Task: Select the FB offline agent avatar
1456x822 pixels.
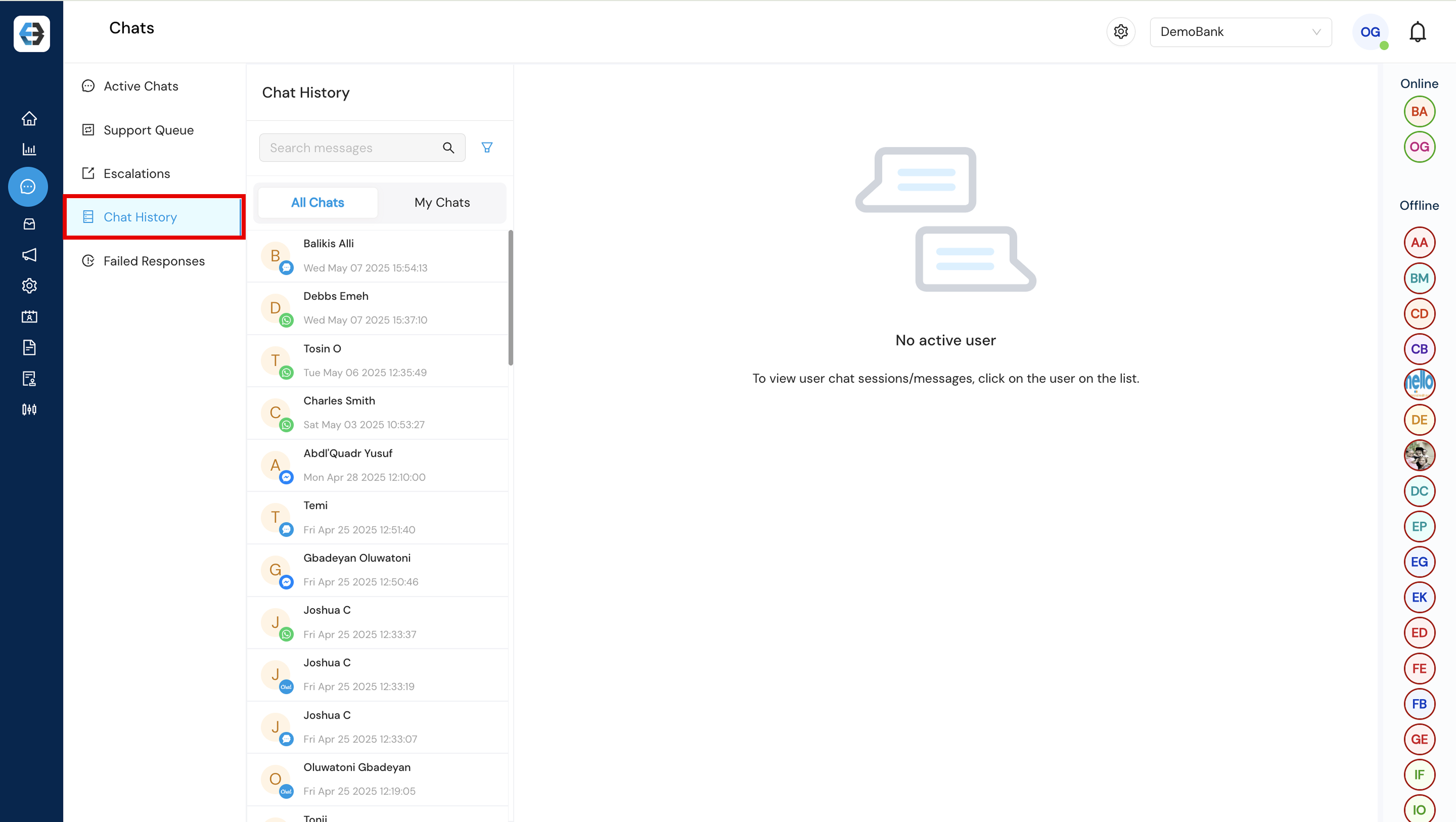Action: 1419,704
